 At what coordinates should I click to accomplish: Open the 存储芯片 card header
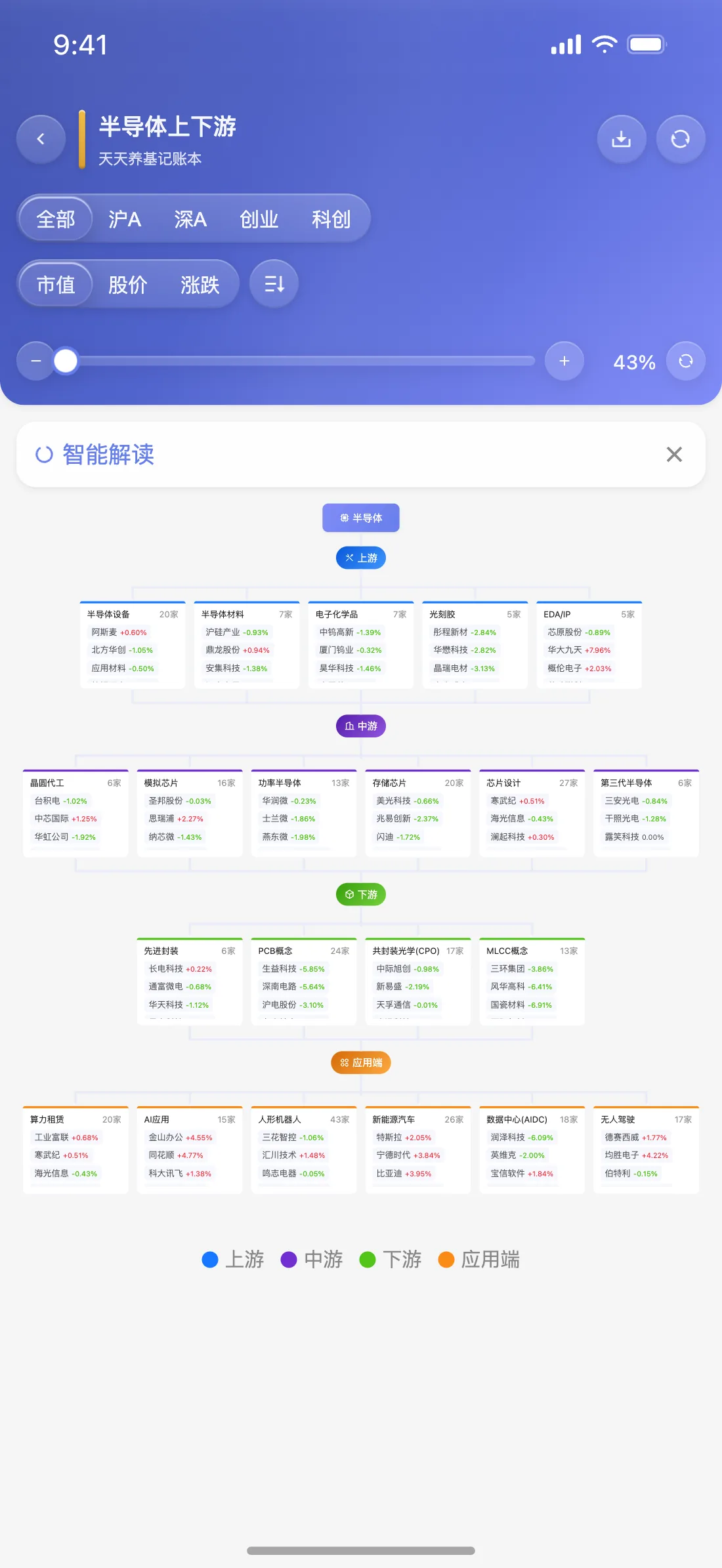point(418,783)
